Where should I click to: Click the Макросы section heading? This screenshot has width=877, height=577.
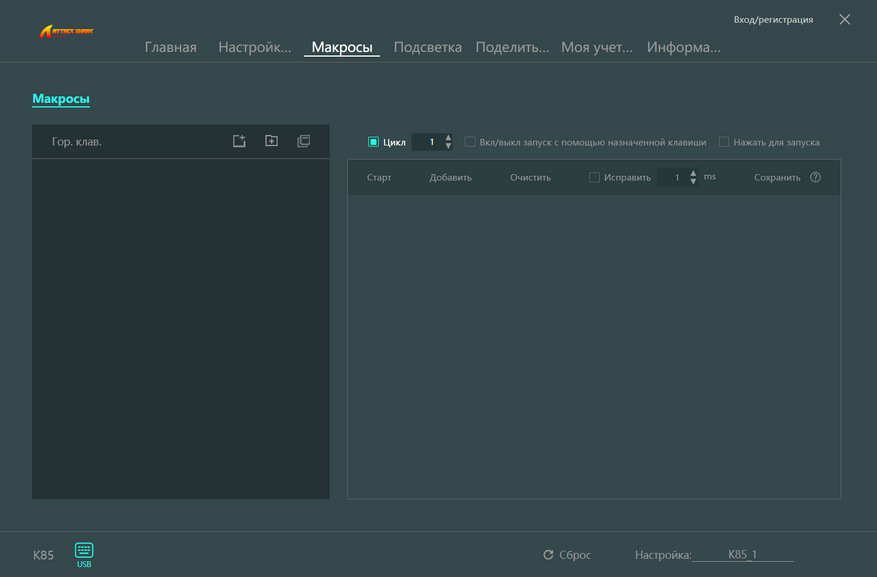coord(61,98)
